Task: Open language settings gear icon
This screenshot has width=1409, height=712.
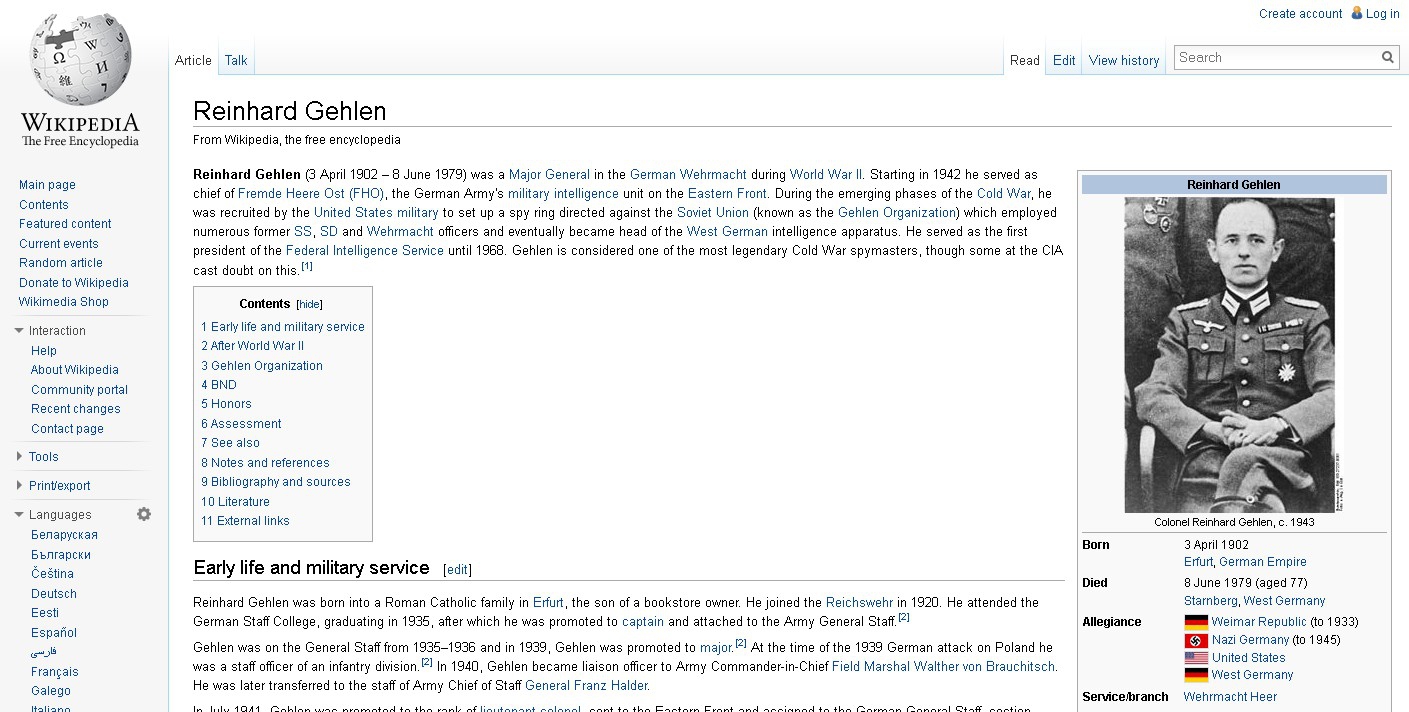Action: coord(144,514)
